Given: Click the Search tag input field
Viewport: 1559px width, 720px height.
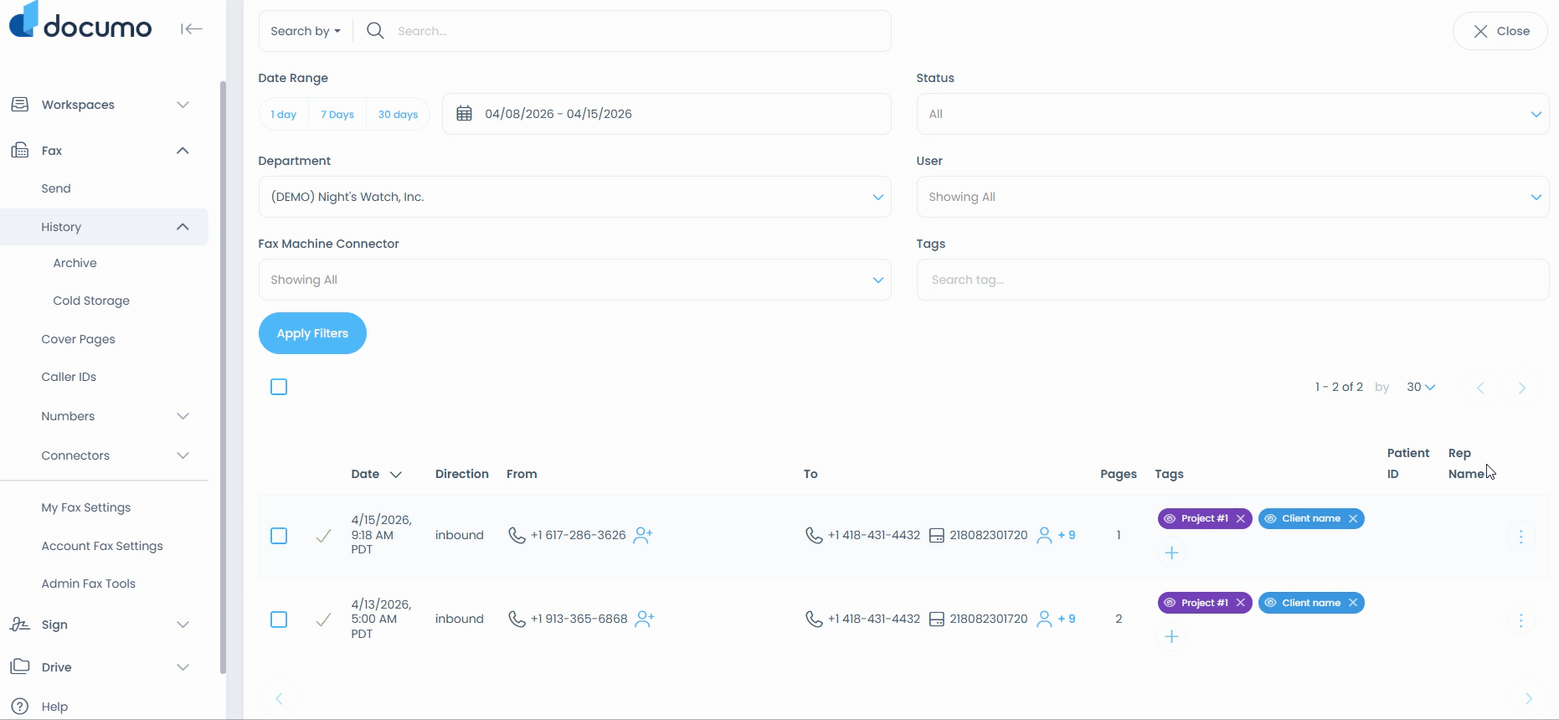Looking at the screenshot, I should tap(1232, 280).
